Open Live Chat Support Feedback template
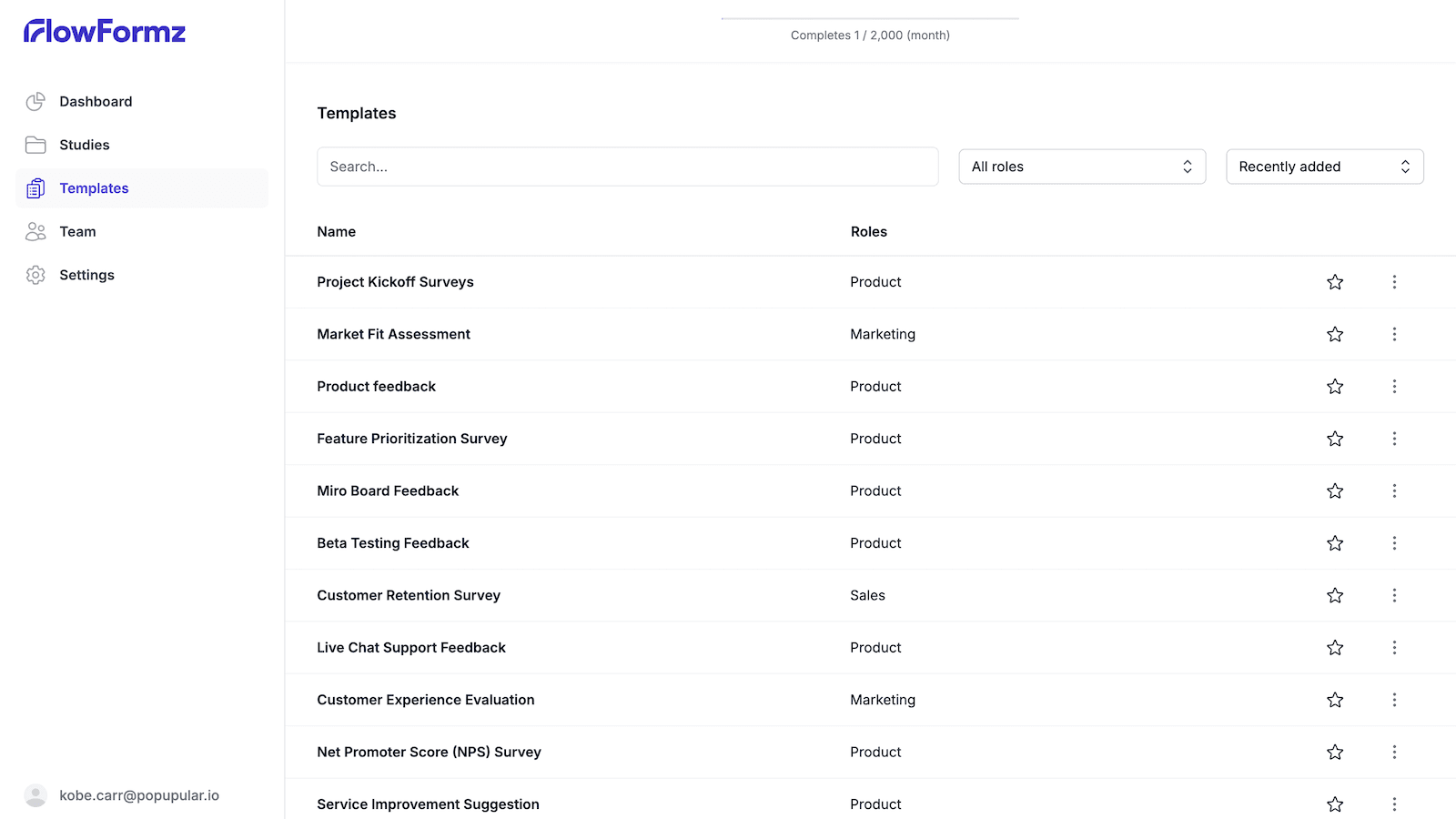Viewport: 1456px width, 819px height. click(410, 648)
